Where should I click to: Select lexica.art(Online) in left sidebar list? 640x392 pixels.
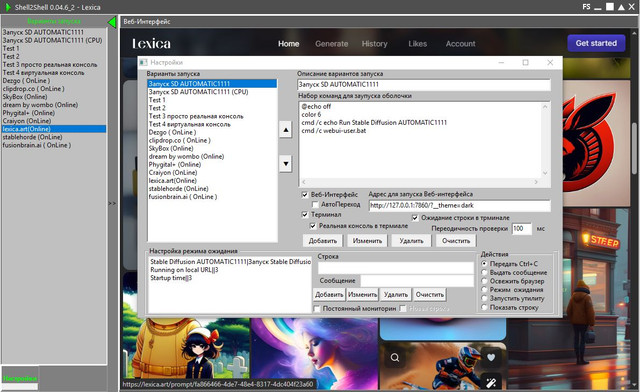tap(54, 129)
